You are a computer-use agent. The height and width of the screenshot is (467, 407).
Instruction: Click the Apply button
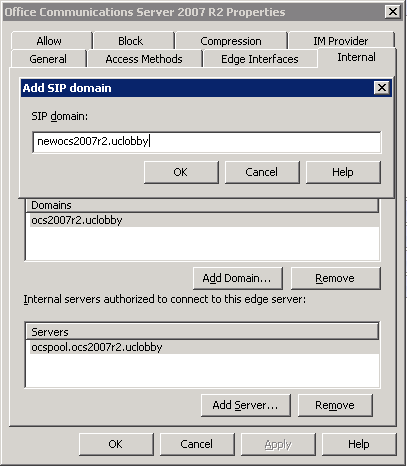tap(278, 444)
